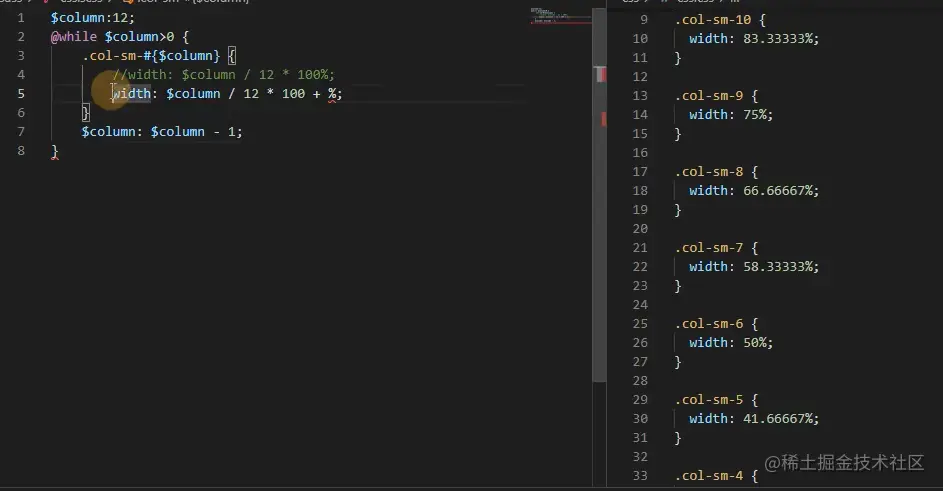
Task: Click the '.col-sm-4 {' selector
Action: click(716, 476)
